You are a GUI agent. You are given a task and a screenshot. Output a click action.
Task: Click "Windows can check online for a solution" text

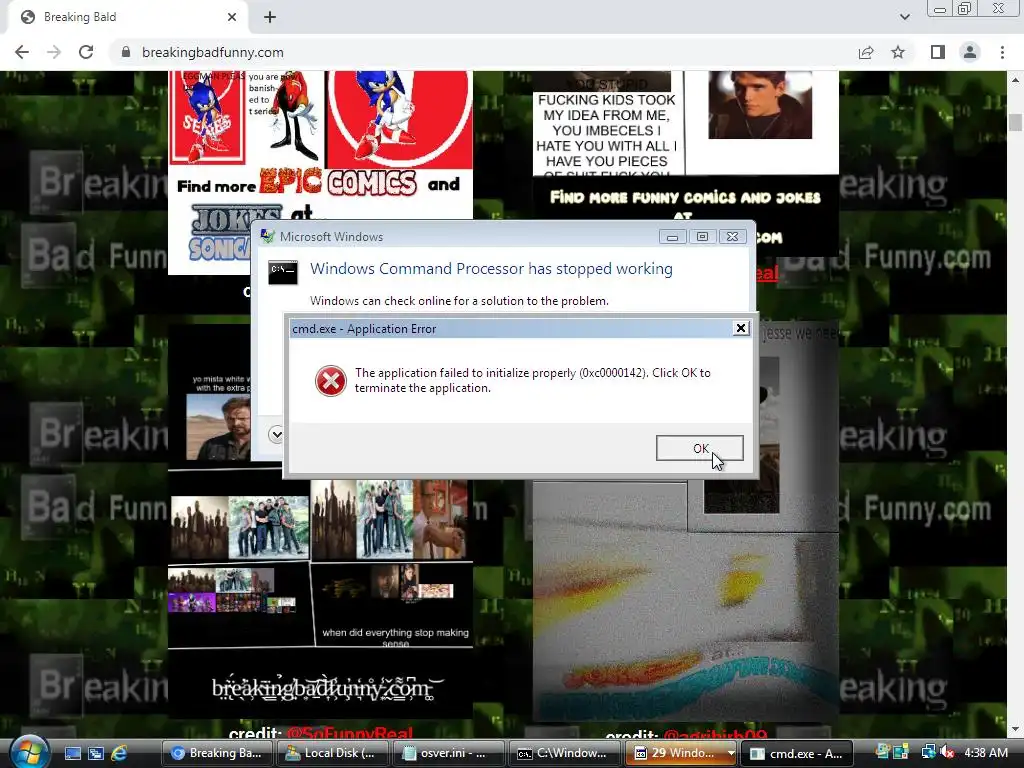[459, 301]
